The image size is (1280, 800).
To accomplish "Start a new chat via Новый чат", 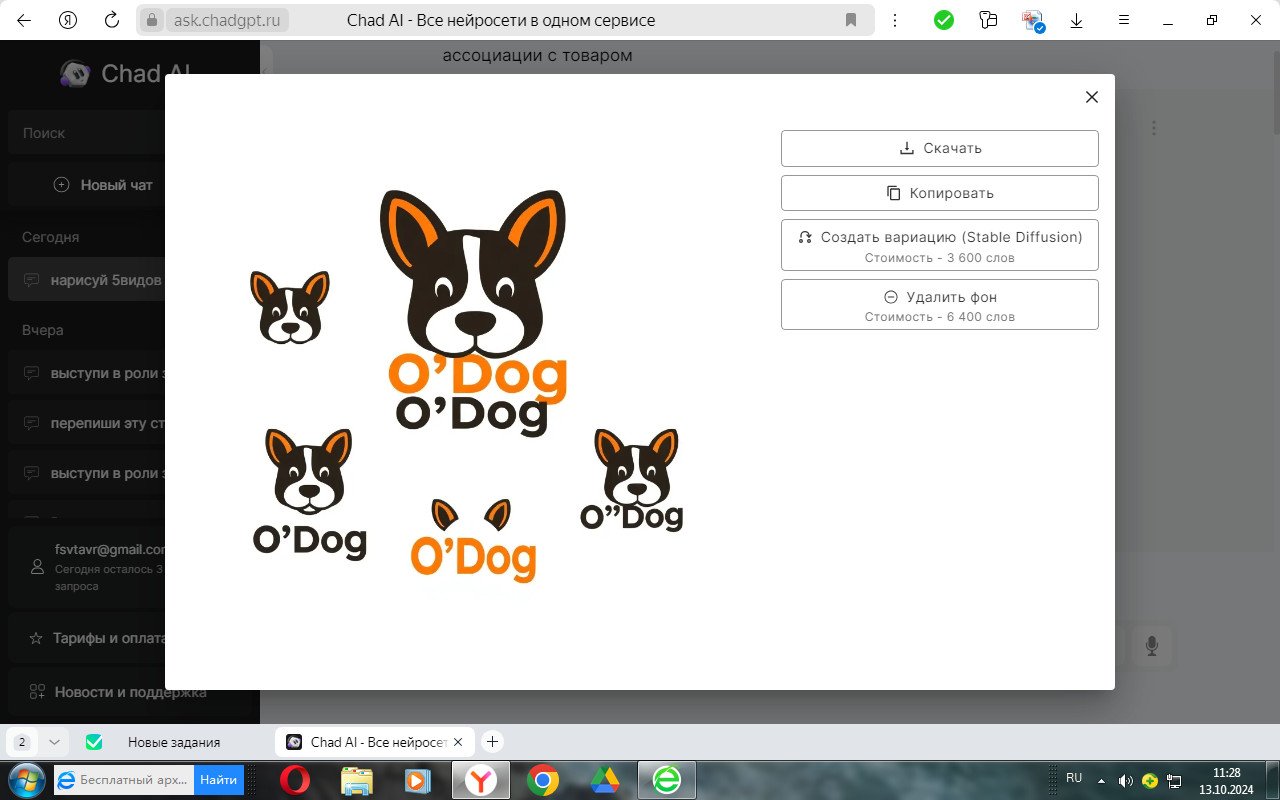I will 104,185.
